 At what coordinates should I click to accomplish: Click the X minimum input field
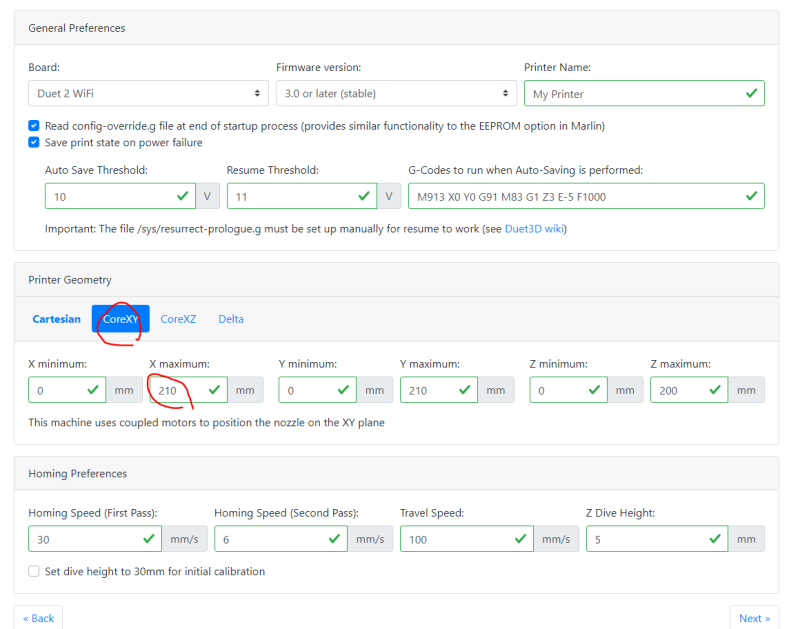(67, 390)
